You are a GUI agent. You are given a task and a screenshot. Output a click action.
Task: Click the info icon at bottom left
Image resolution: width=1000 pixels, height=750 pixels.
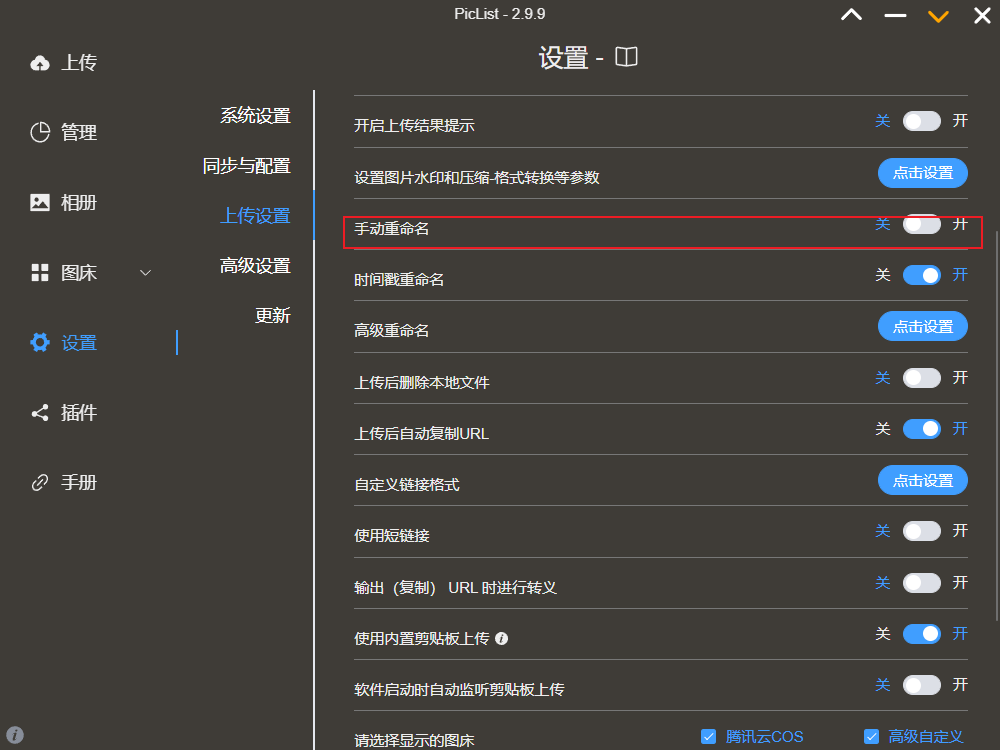click(x=15, y=735)
